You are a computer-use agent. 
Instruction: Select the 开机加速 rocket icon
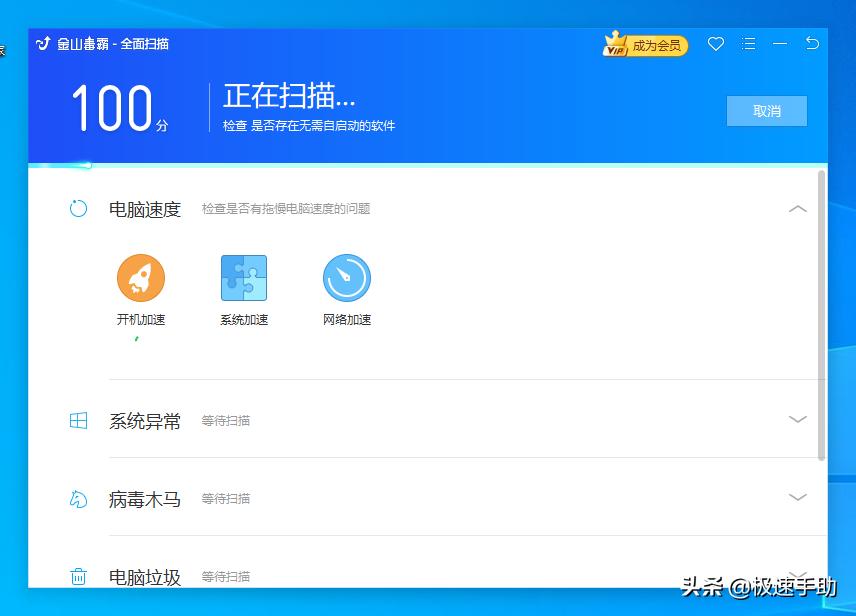141,278
